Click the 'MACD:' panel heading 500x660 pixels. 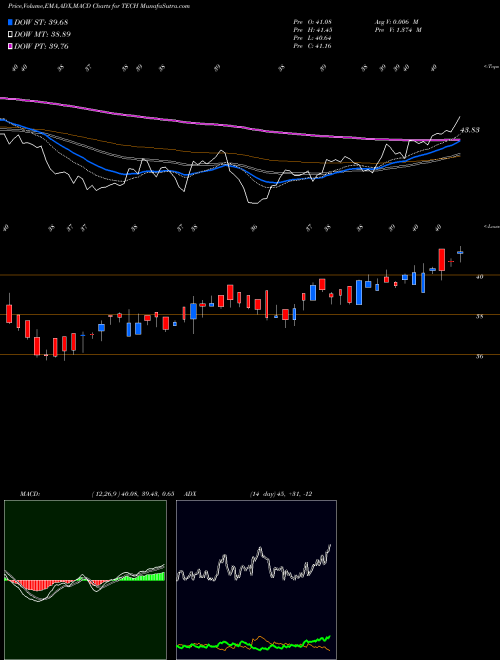coord(30,494)
